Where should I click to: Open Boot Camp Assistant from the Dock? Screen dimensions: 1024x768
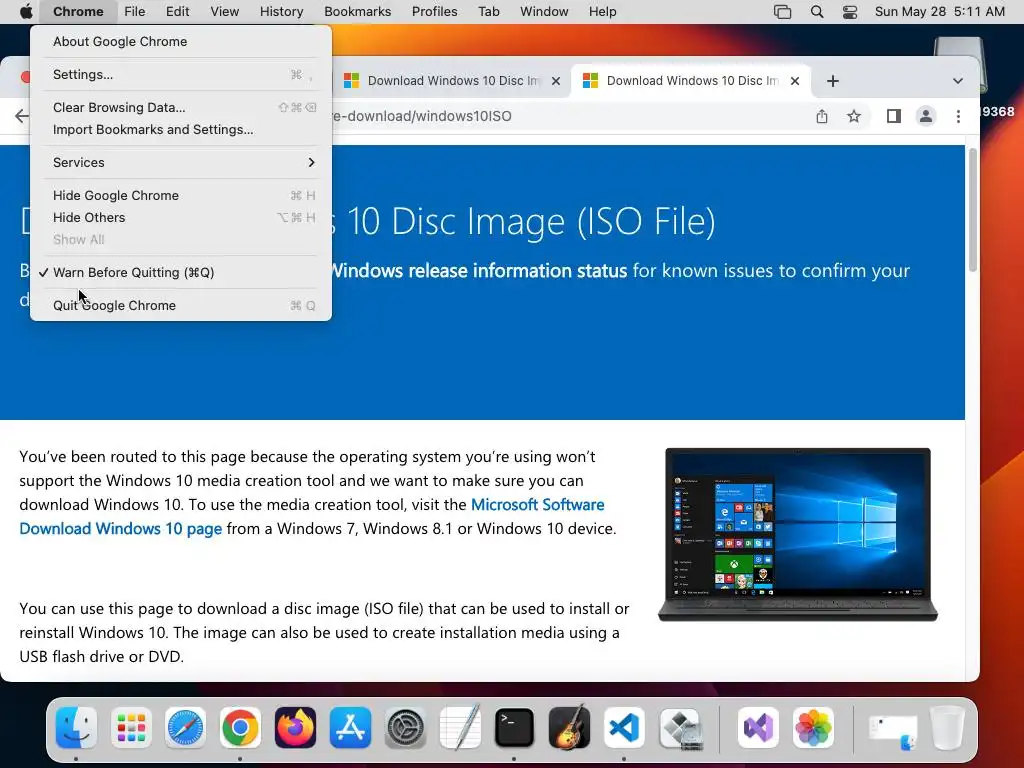click(x=679, y=727)
